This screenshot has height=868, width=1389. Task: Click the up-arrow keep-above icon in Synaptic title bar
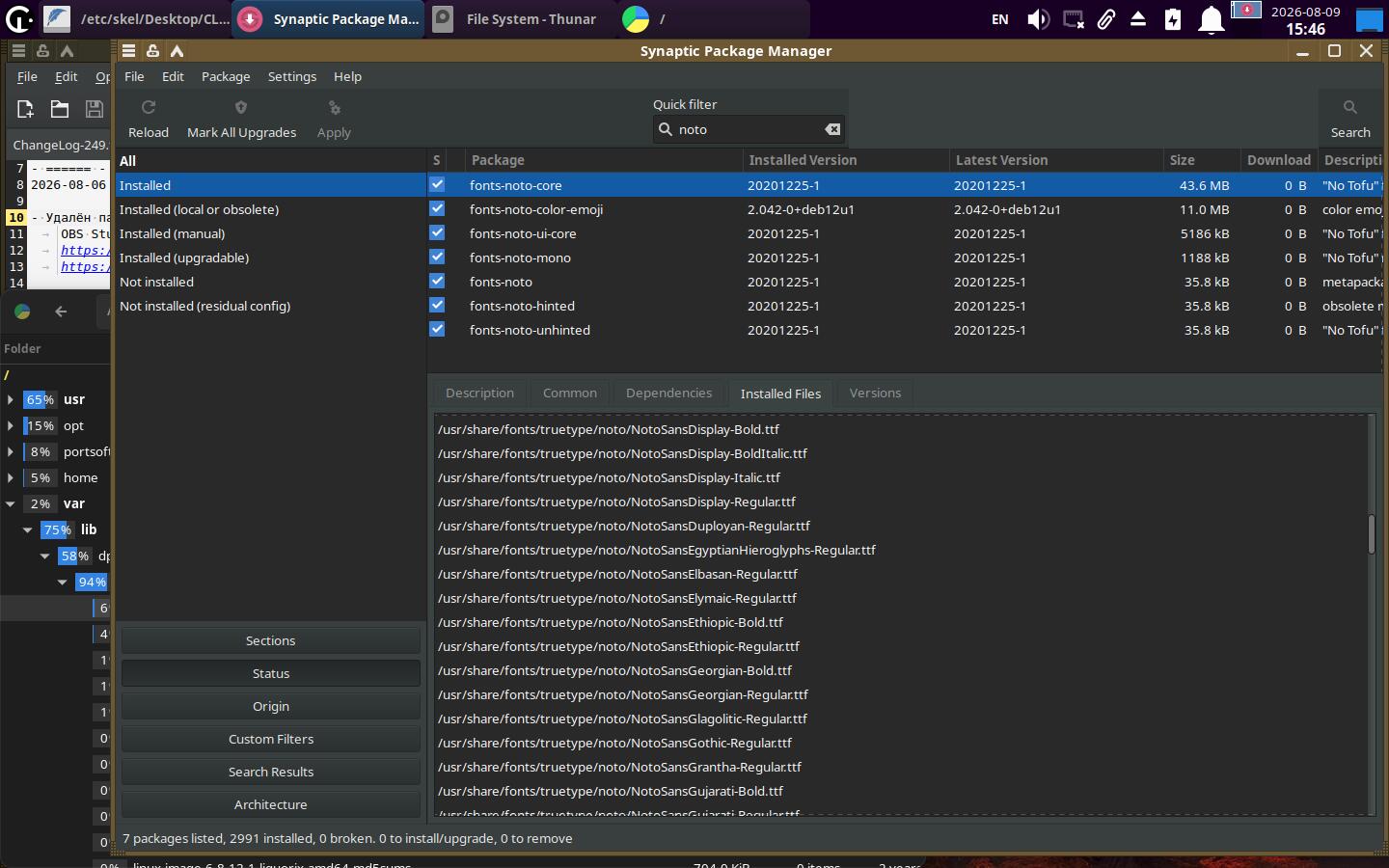pos(177,51)
